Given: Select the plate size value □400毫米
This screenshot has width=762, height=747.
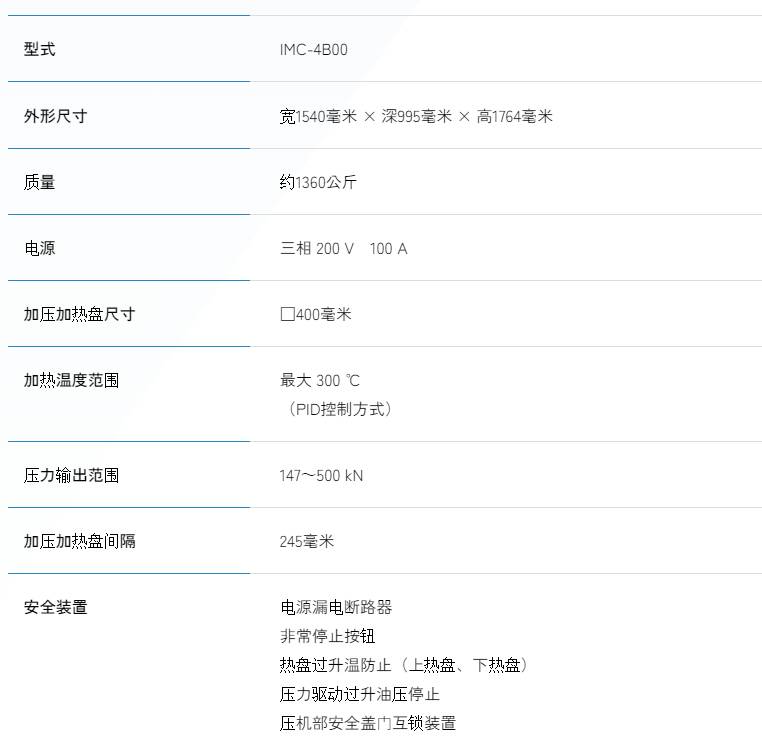Looking at the screenshot, I should pyautogui.click(x=315, y=314).
